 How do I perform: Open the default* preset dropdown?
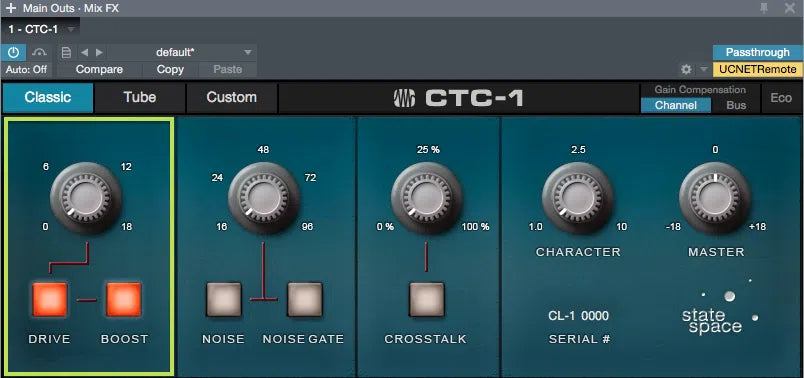point(182,52)
